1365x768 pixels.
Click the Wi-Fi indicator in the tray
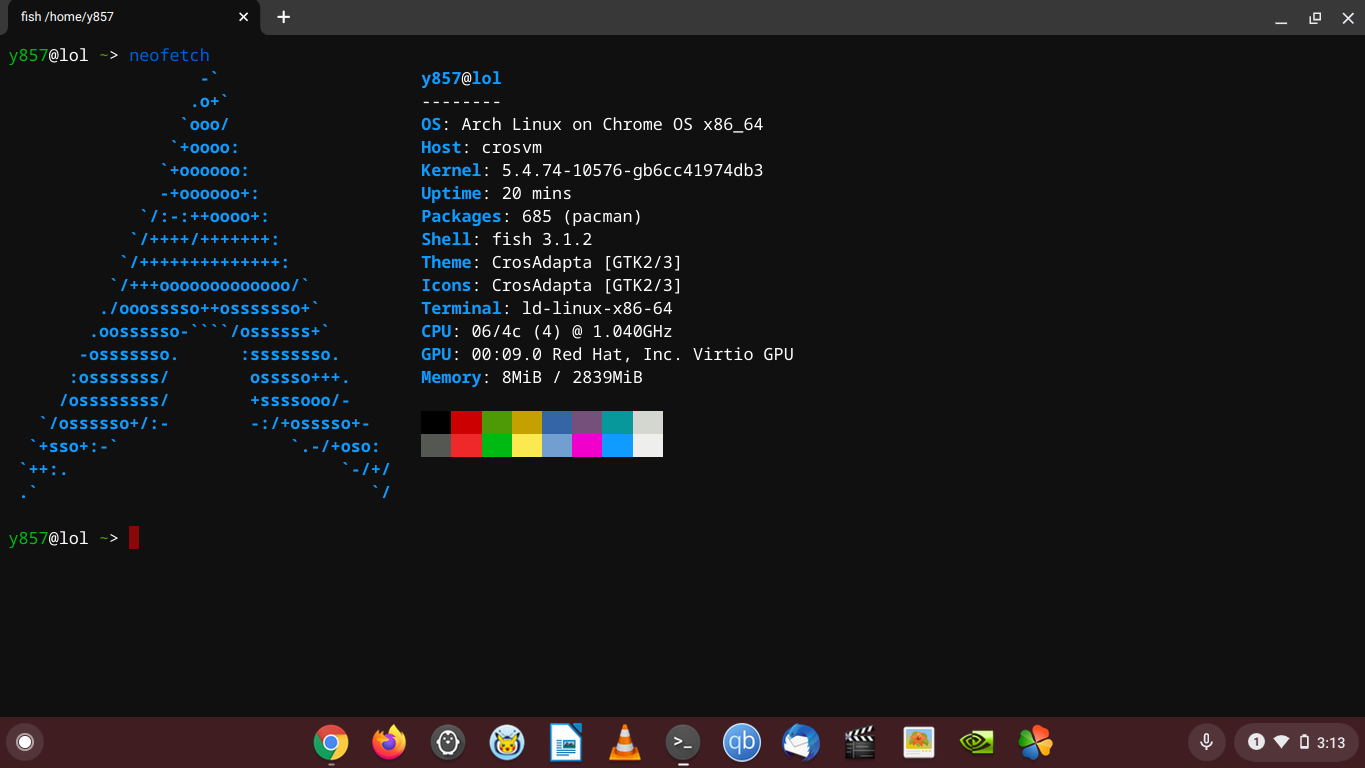click(1281, 742)
